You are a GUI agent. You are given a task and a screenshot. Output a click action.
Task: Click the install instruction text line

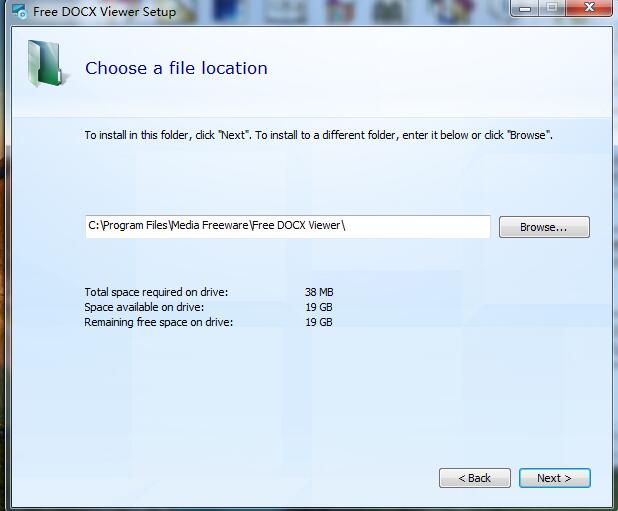[318, 135]
